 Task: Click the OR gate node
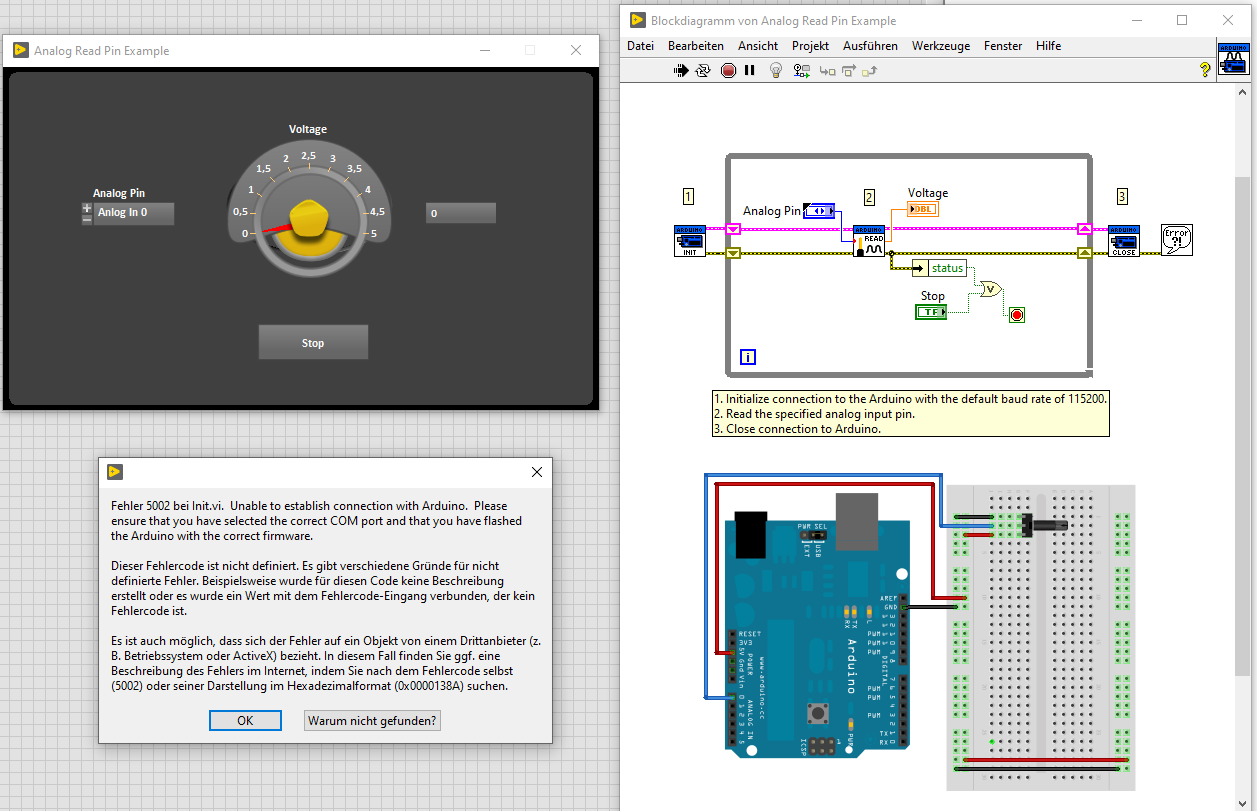click(x=990, y=289)
